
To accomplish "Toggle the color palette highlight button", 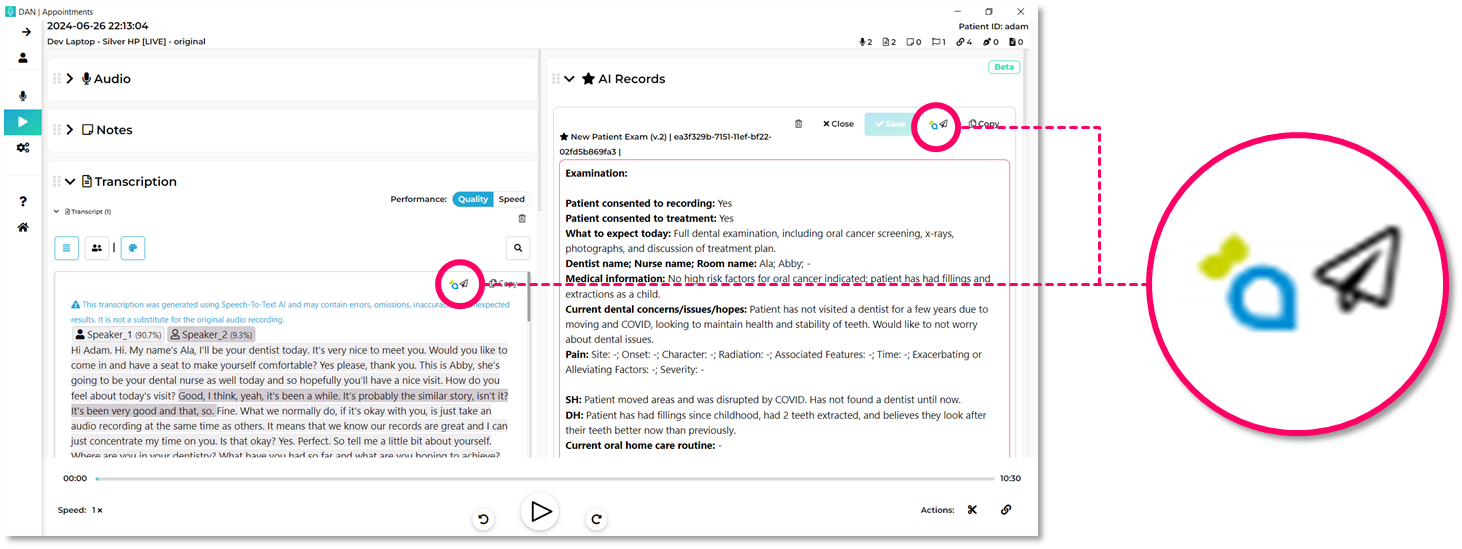I will [x=133, y=247].
